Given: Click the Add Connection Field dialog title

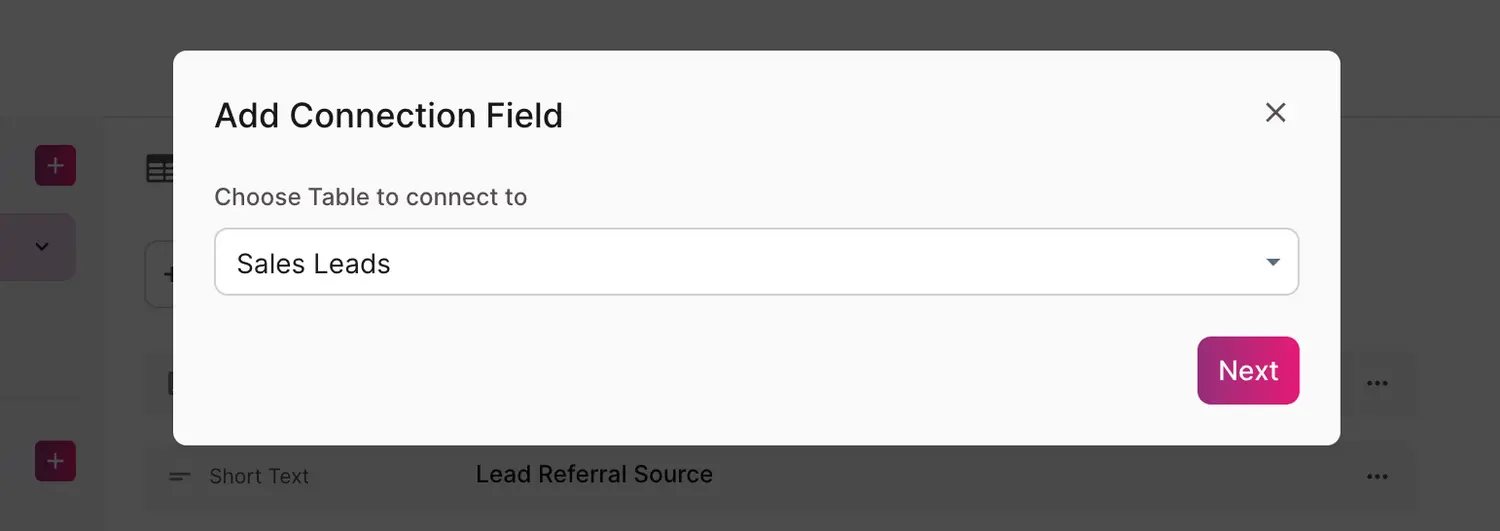Looking at the screenshot, I should pos(388,116).
